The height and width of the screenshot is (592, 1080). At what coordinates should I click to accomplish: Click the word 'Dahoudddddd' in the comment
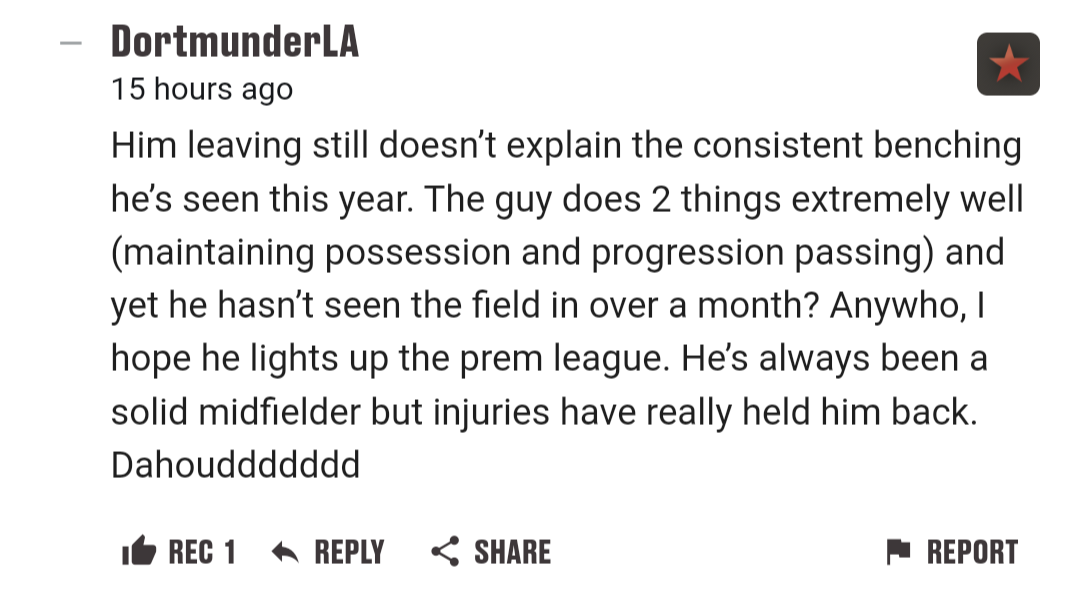click(x=236, y=465)
